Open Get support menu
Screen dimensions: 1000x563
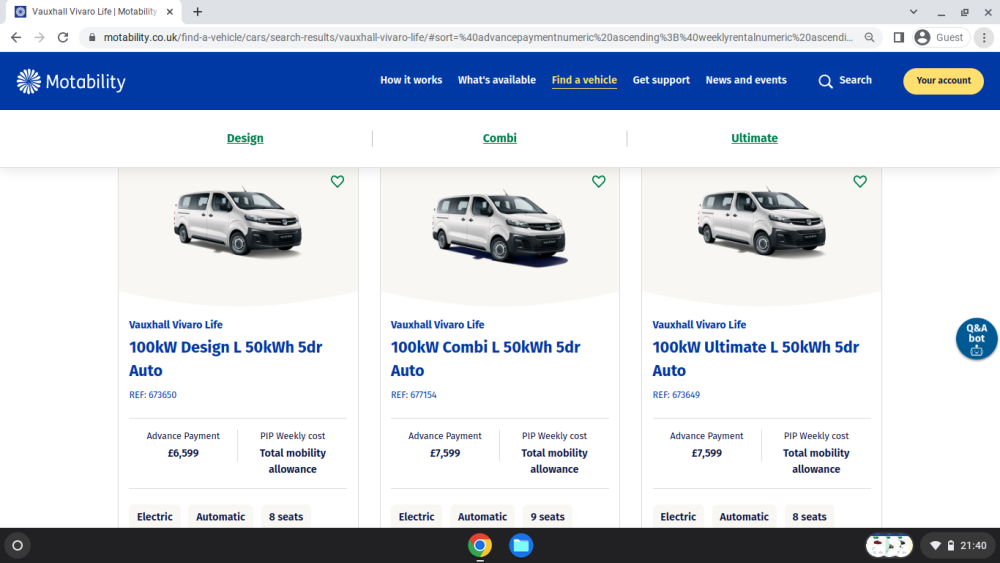point(661,80)
